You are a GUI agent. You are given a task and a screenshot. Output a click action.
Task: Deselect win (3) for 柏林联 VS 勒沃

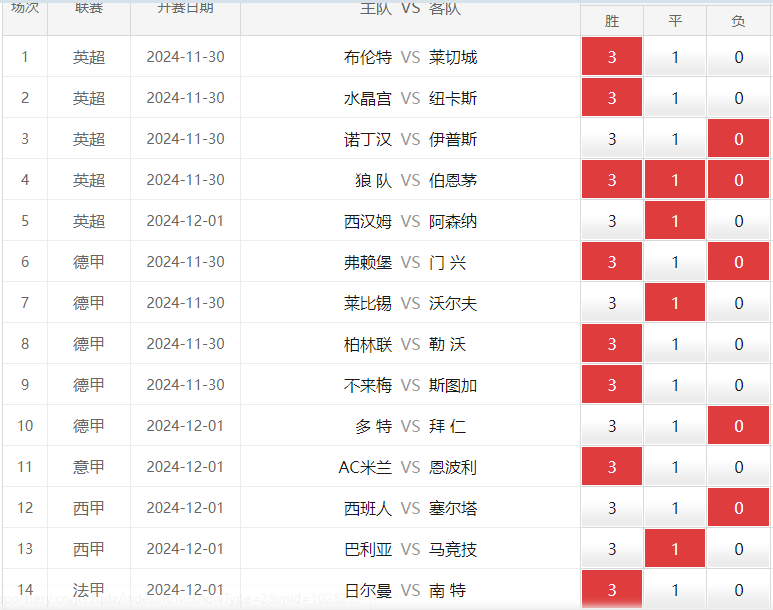(x=612, y=343)
